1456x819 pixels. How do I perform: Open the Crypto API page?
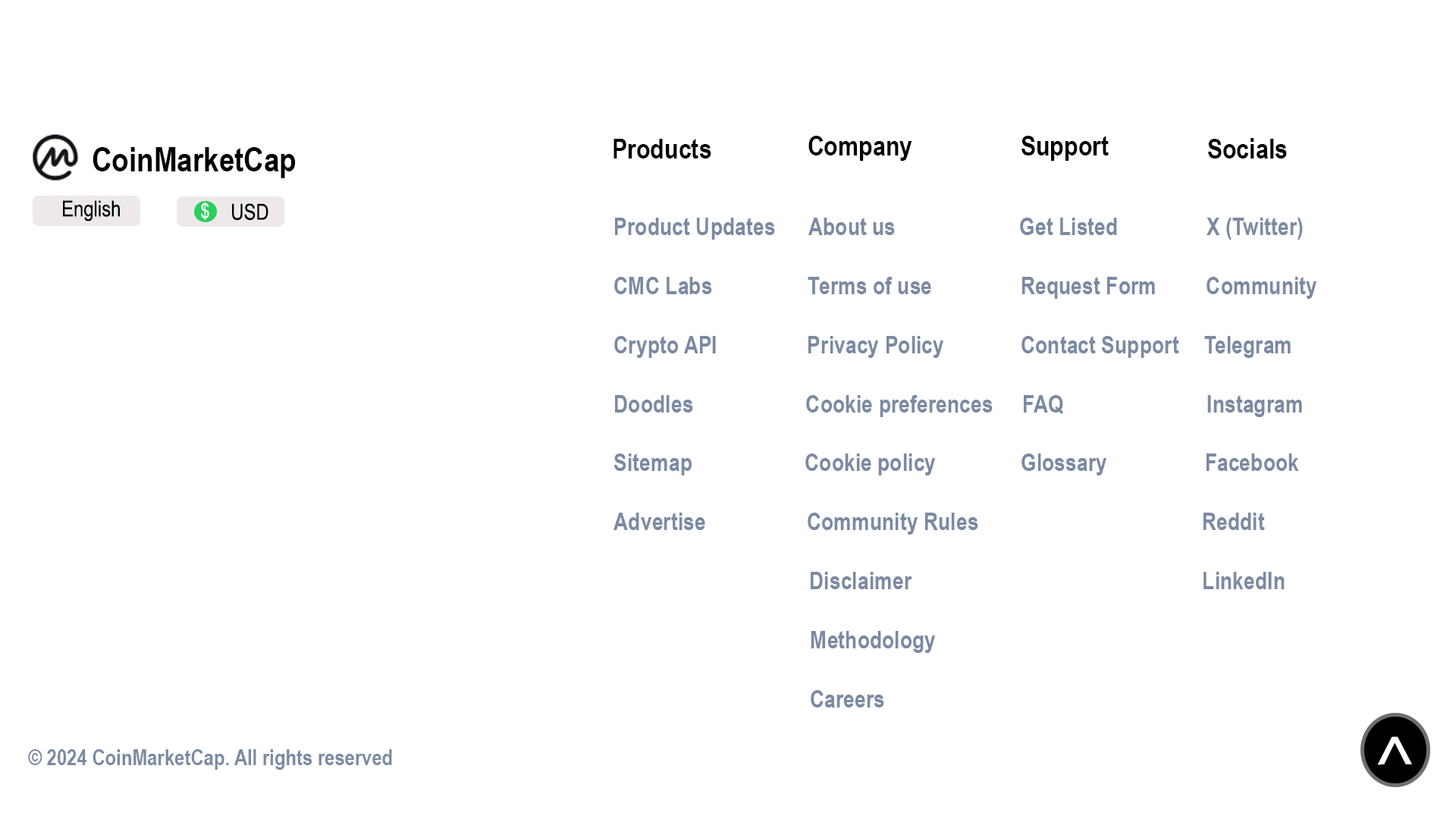(x=664, y=345)
